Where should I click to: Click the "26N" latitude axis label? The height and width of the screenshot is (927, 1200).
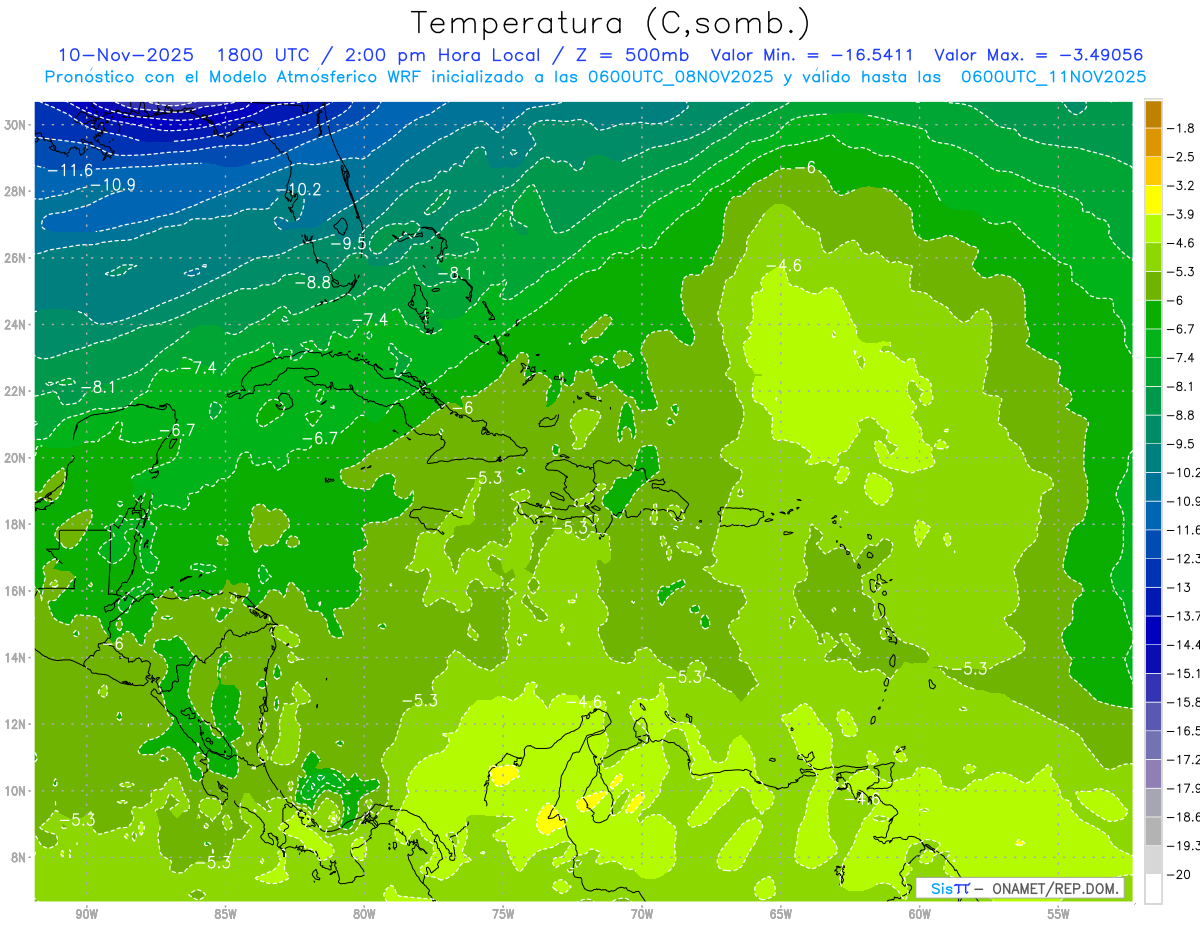click(16, 258)
